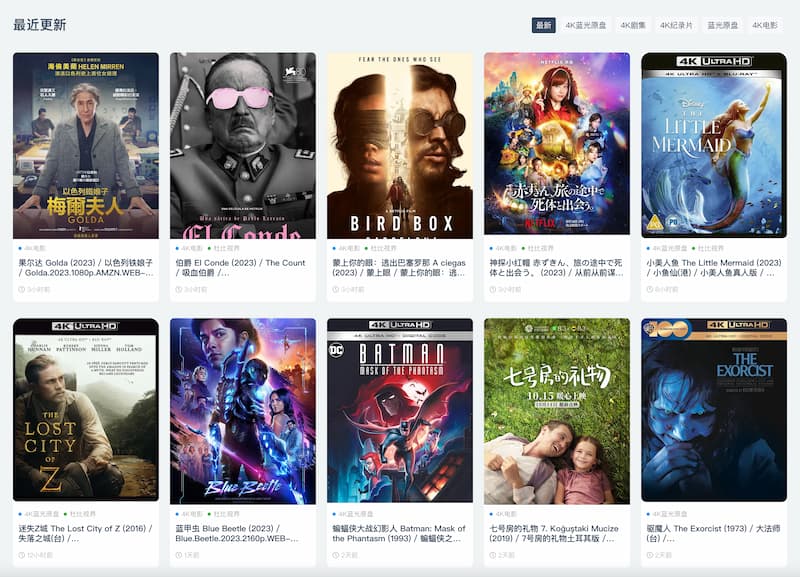This screenshot has height=577, width=800.
Task: Click the clock icon under Blue Beetle
Action: (179, 555)
